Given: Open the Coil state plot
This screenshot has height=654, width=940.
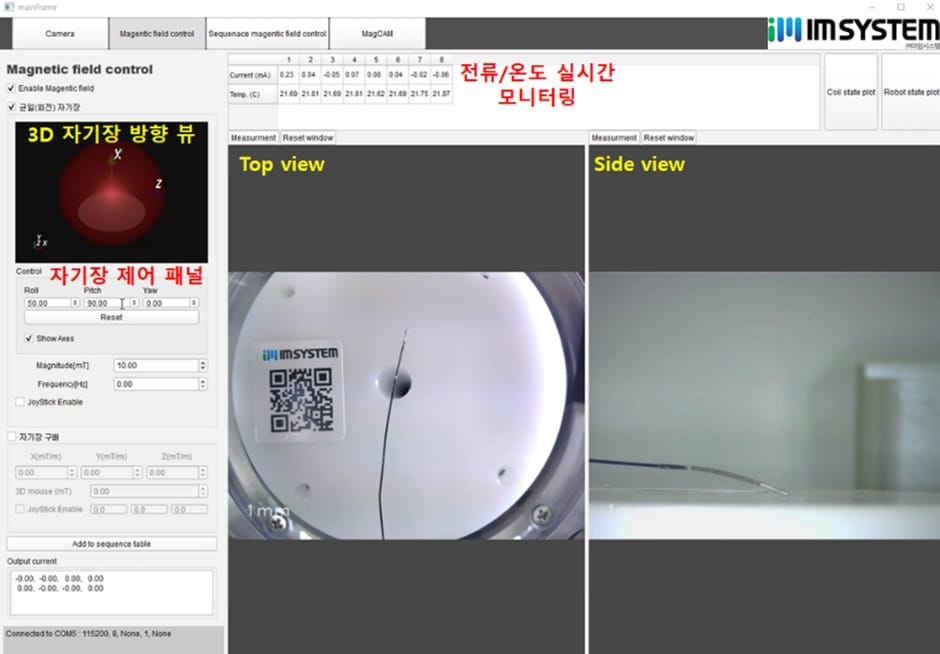Looking at the screenshot, I should coord(851,92).
